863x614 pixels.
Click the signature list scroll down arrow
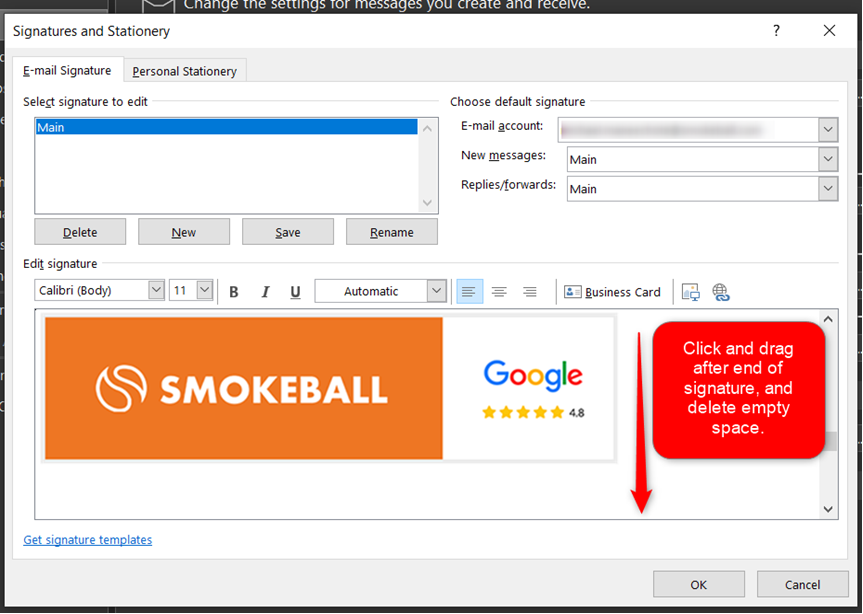(x=427, y=203)
